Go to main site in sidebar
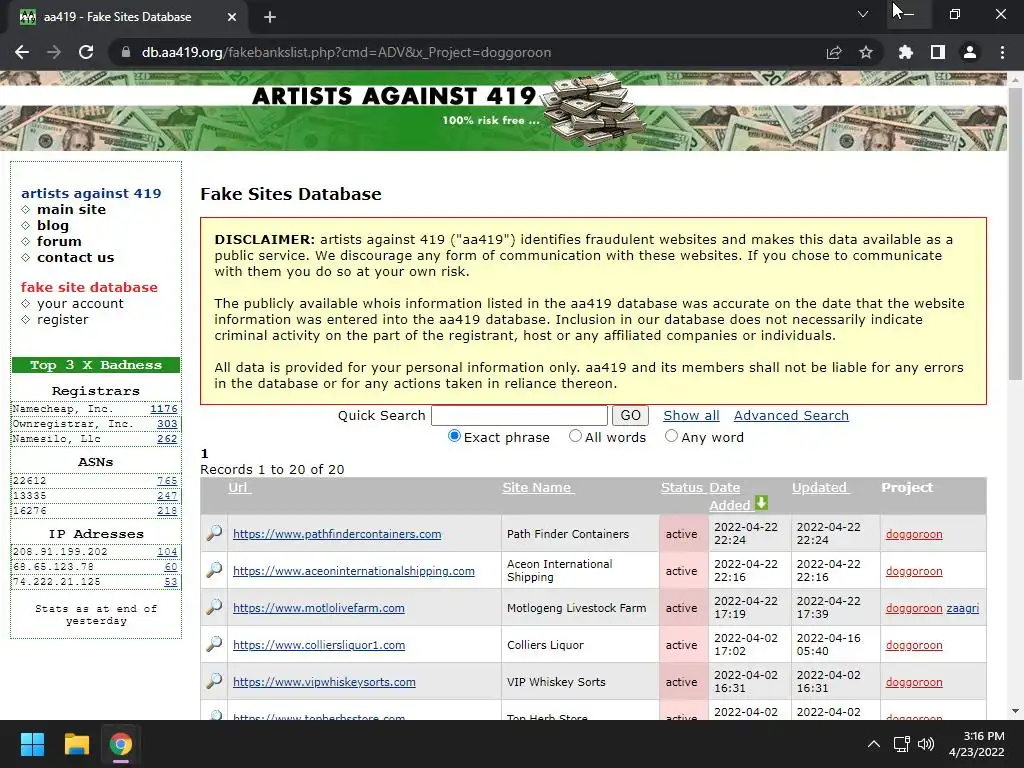The width and height of the screenshot is (1024, 768). 71,209
